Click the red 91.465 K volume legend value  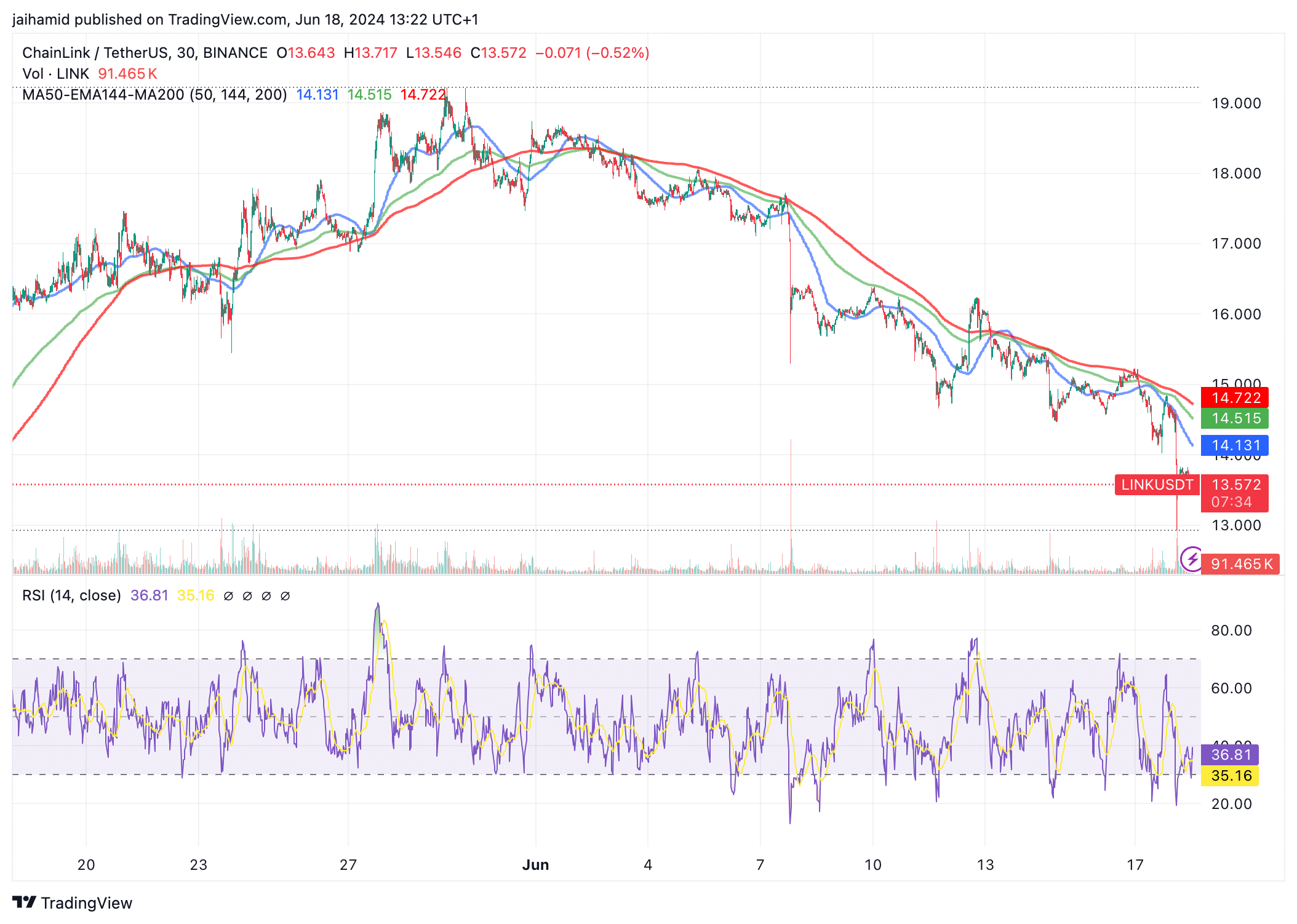[x=128, y=74]
